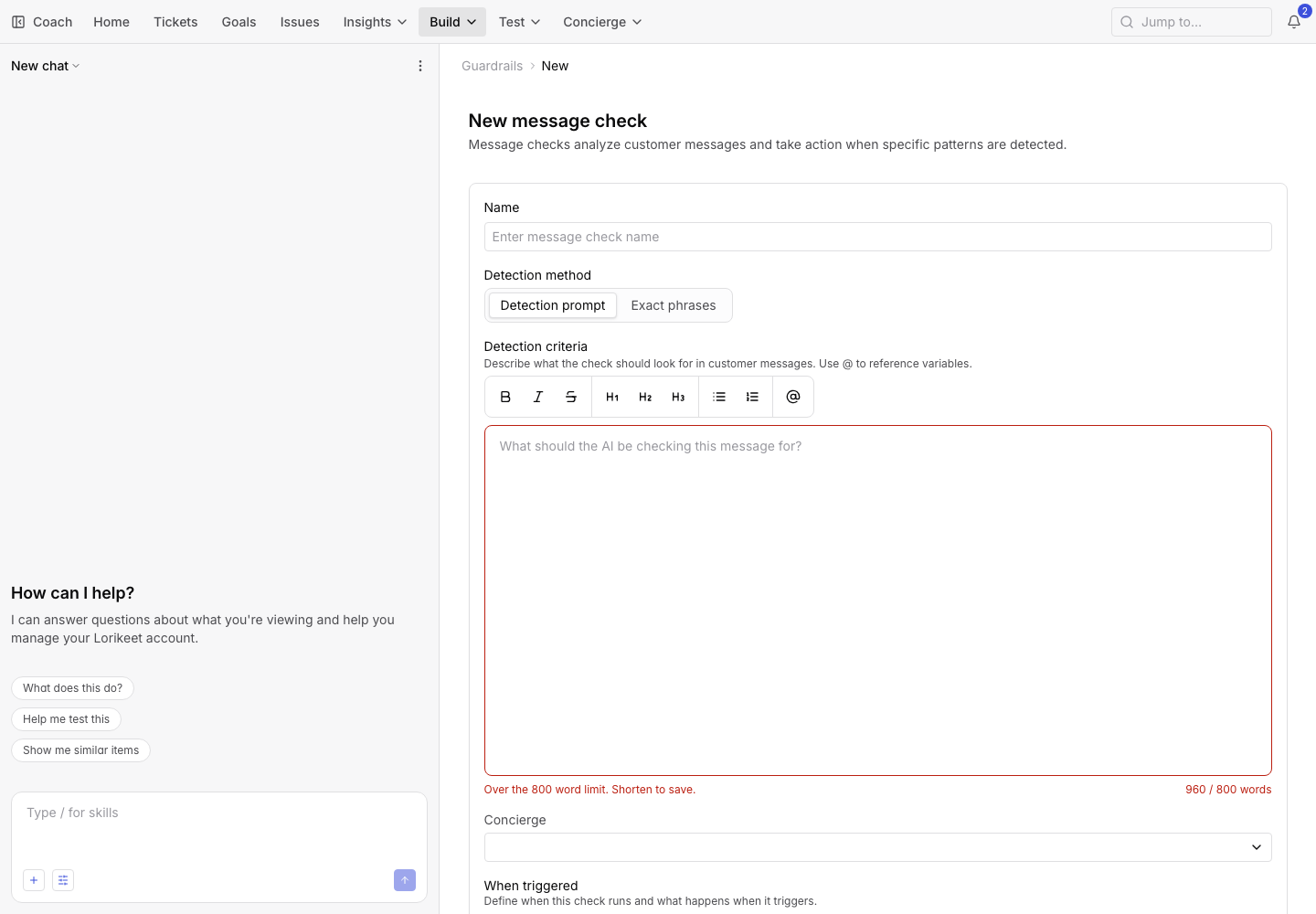Insert Heading 3 with the H3 icon
The height and width of the screenshot is (914, 1316).
[678, 397]
